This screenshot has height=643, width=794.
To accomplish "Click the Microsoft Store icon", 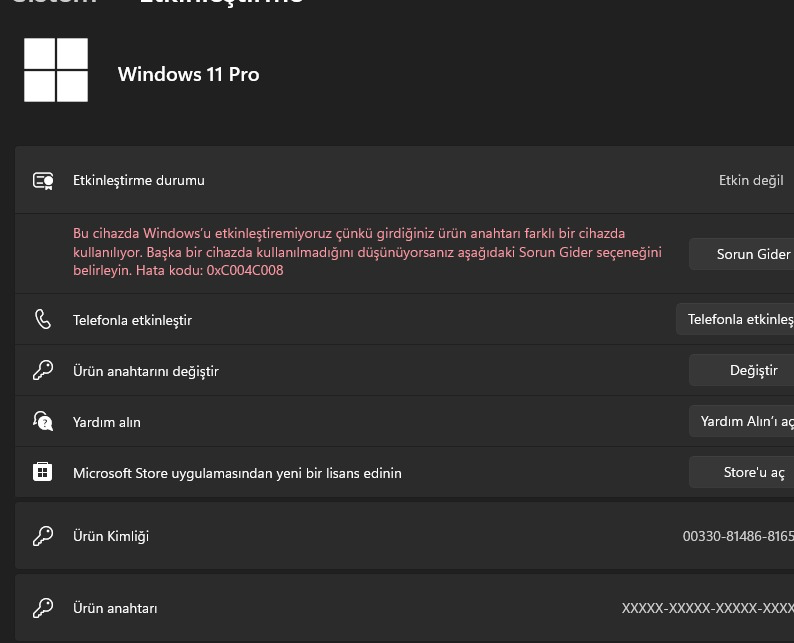I will tap(43, 472).
